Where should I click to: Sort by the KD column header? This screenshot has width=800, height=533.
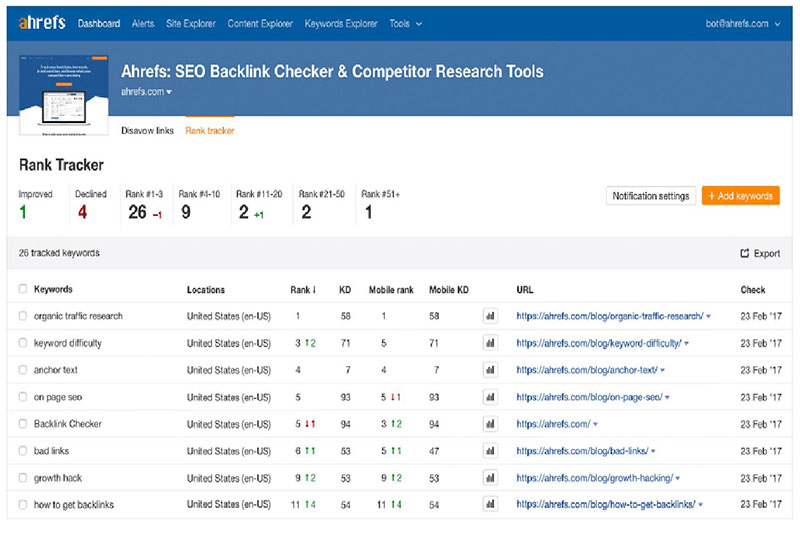pyautogui.click(x=345, y=290)
